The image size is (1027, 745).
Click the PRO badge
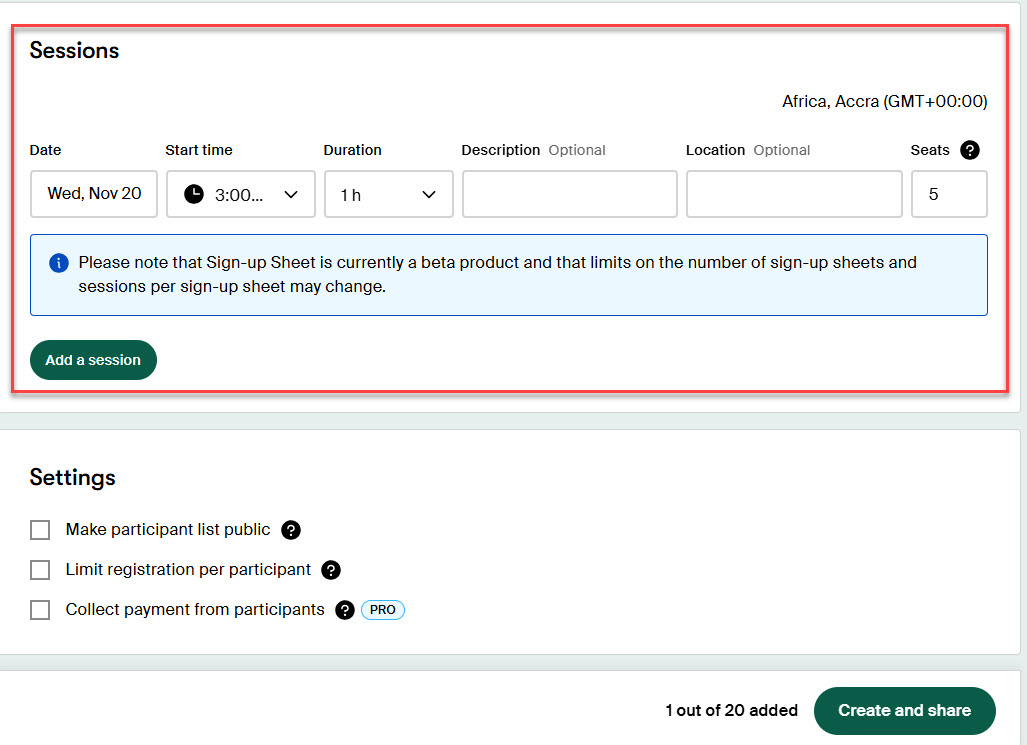click(x=382, y=609)
